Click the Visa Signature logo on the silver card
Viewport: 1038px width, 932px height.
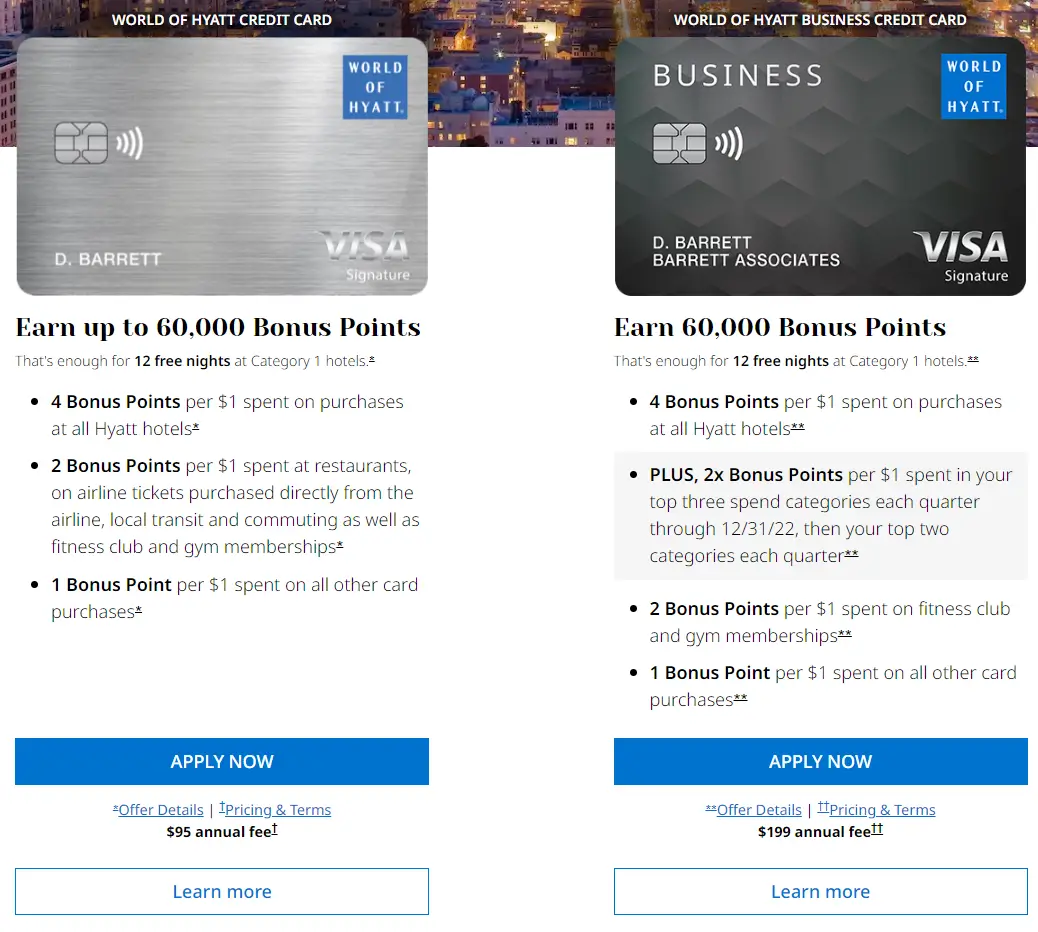click(x=365, y=256)
